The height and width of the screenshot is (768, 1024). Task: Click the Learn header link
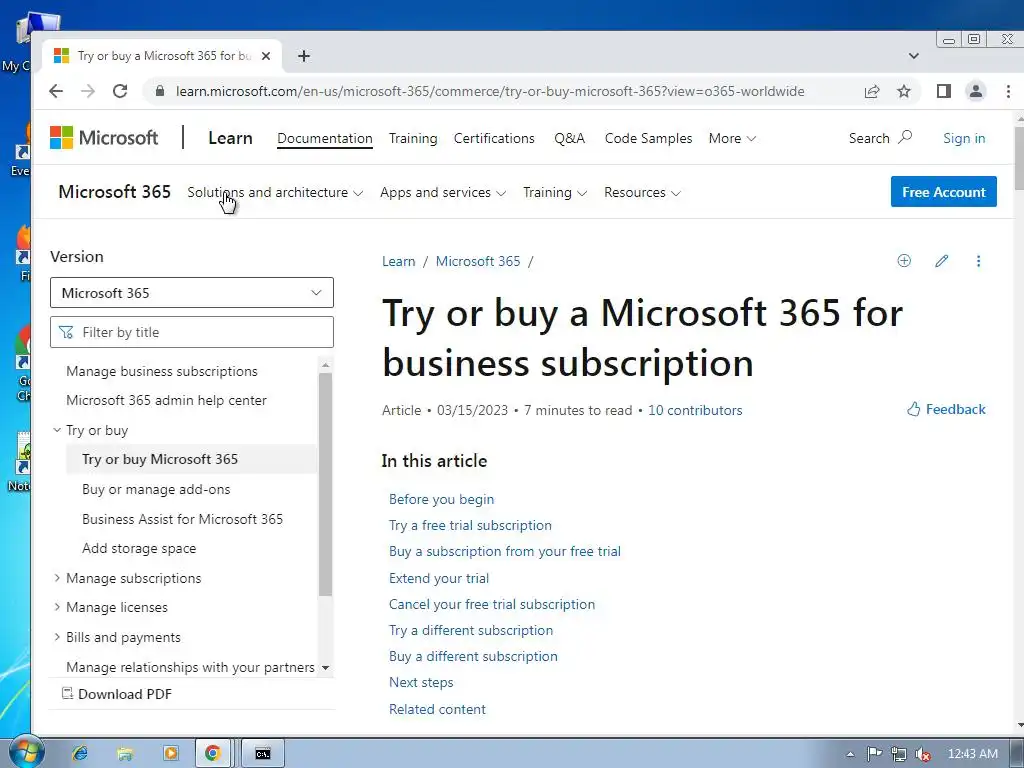(x=230, y=138)
